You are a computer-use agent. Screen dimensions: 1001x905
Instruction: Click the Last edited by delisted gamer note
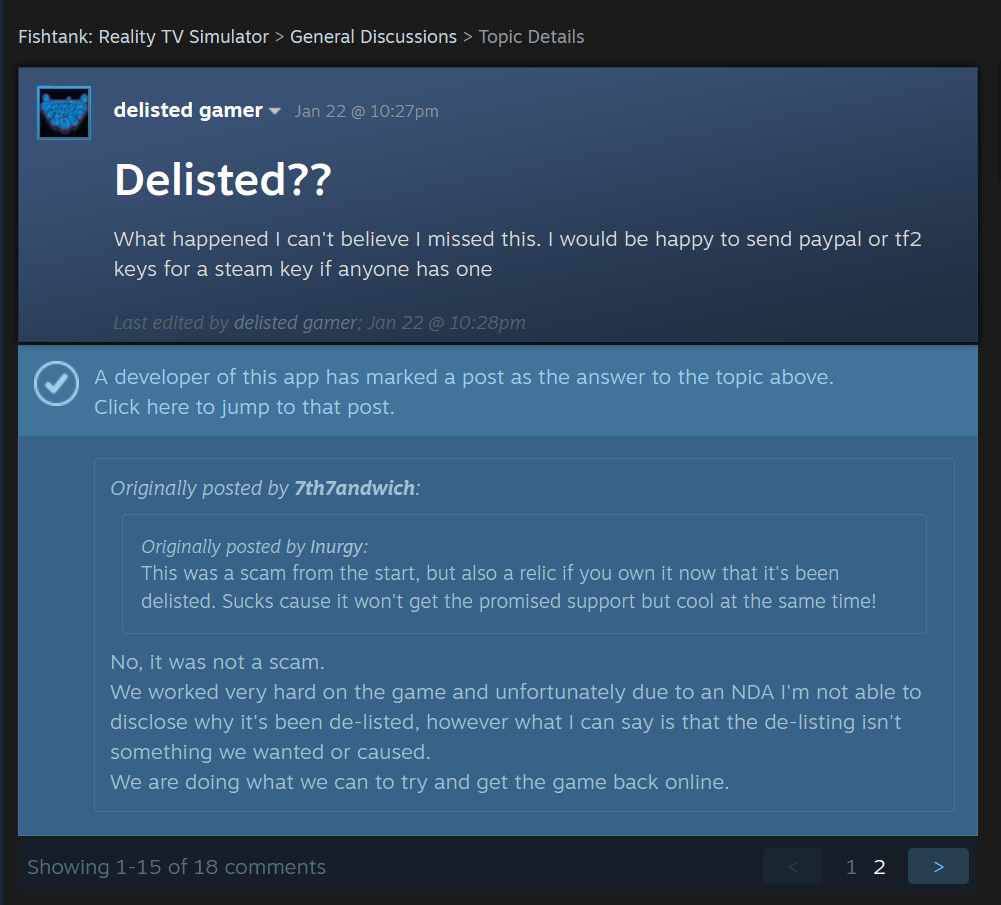[319, 323]
